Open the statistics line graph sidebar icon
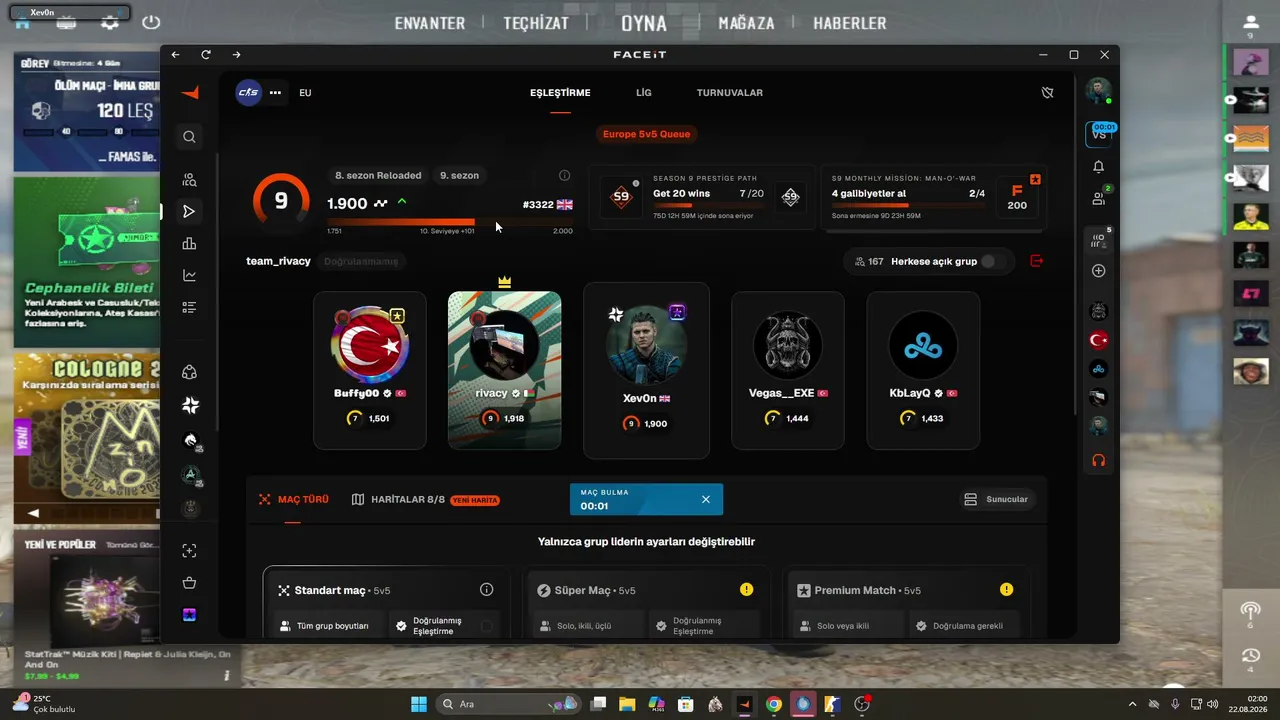 pos(189,275)
